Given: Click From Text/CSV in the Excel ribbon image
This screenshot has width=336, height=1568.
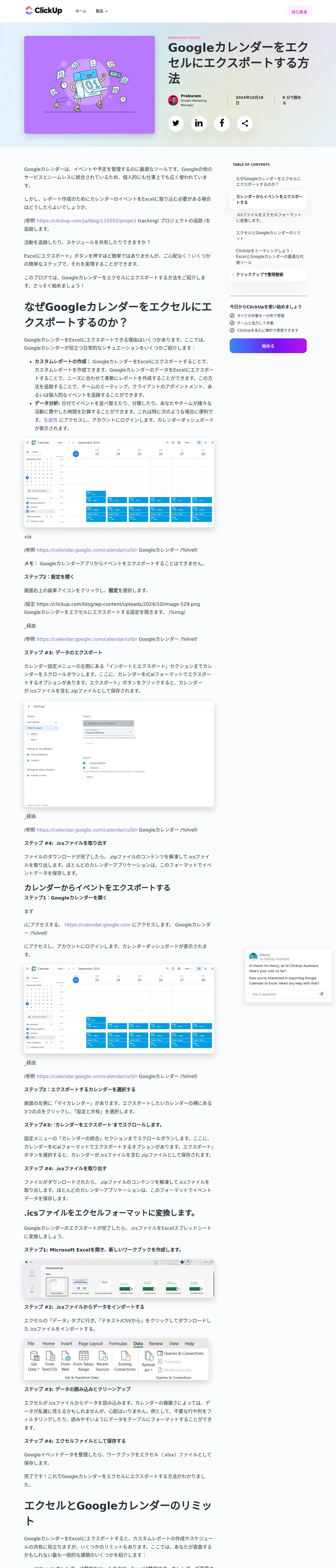Looking at the screenshot, I should coord(49,1361).
